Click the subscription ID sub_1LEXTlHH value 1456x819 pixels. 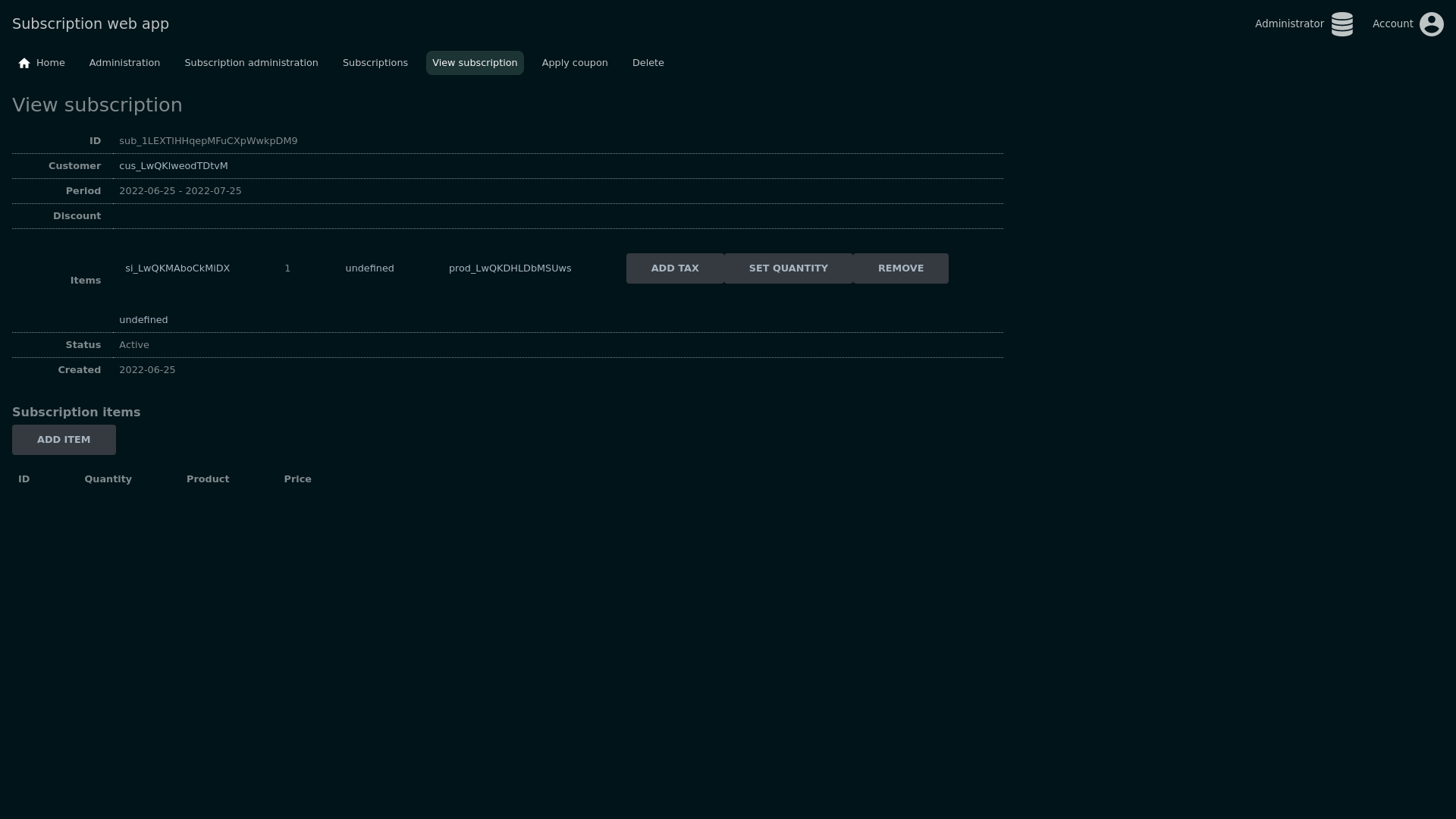[208, 141]
